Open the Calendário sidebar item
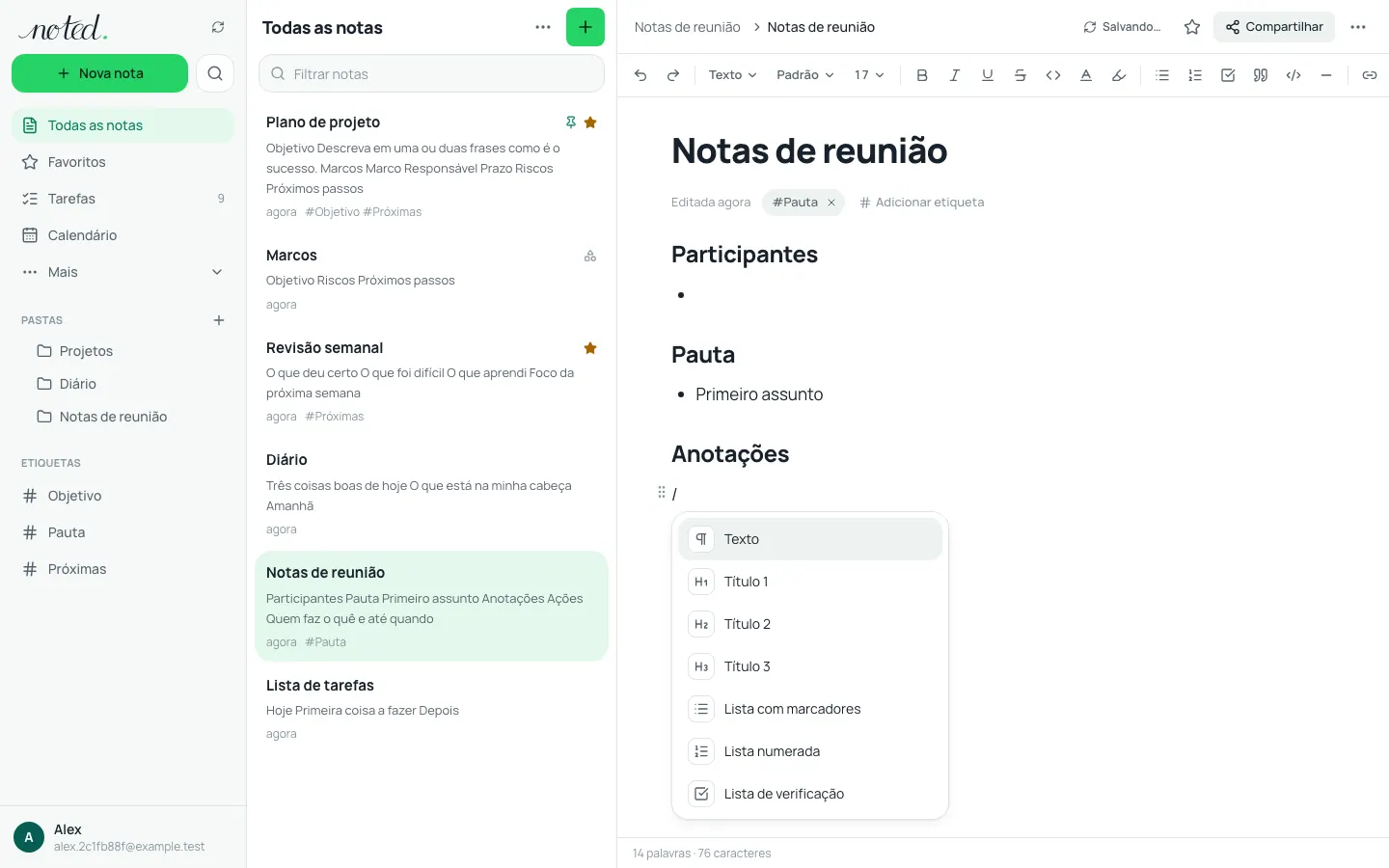 (x=123, y=235)
